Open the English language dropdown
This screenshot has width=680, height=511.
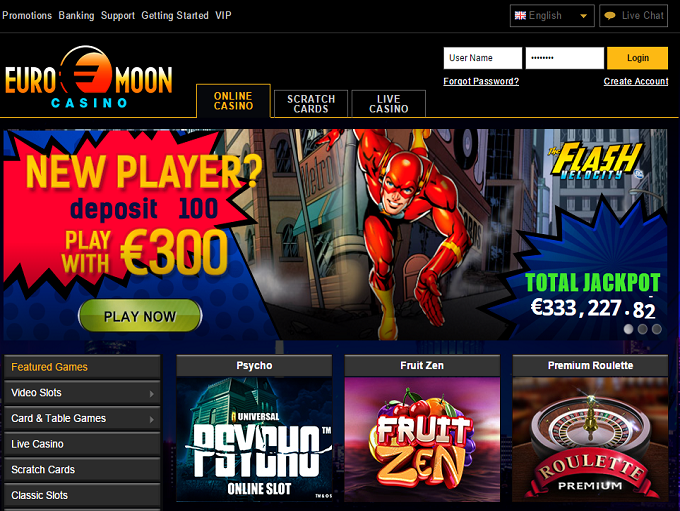point(552,16)
